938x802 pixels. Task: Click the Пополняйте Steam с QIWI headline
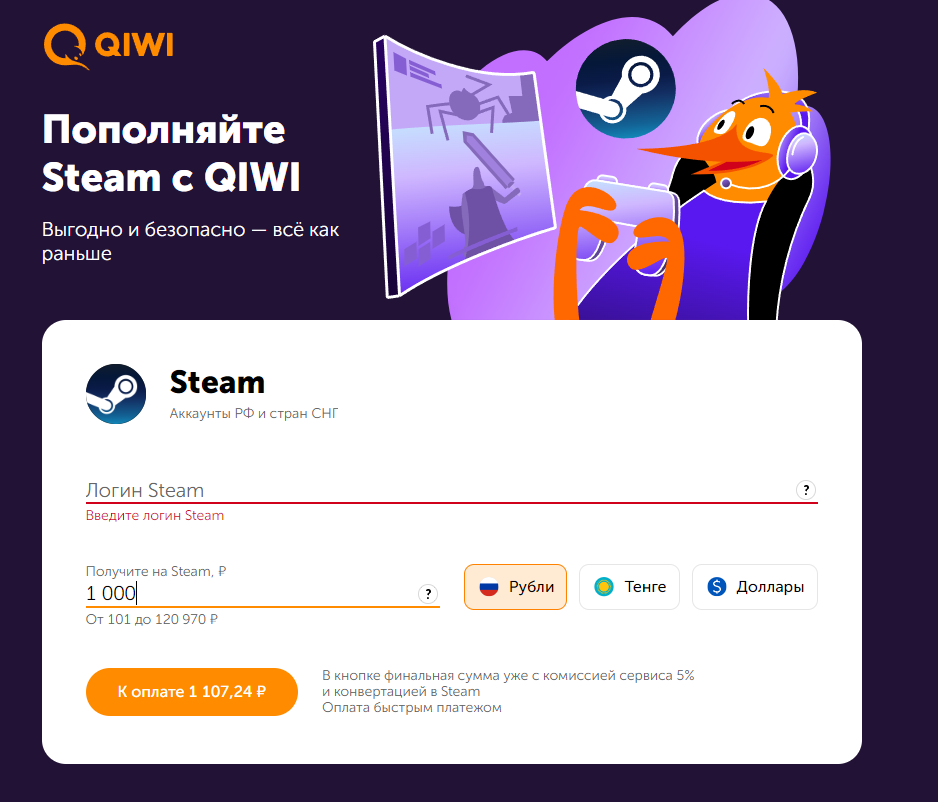click(171, 154)
